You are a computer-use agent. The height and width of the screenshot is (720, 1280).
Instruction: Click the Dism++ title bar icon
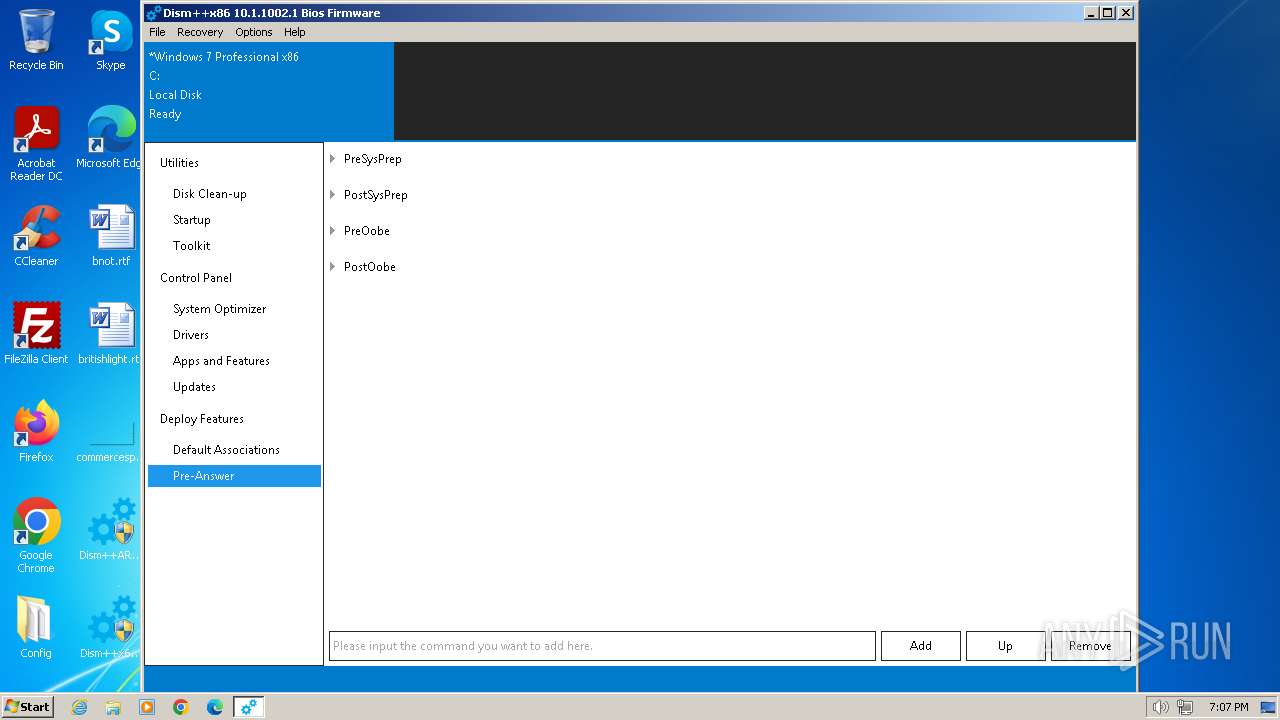pos(153,13)
